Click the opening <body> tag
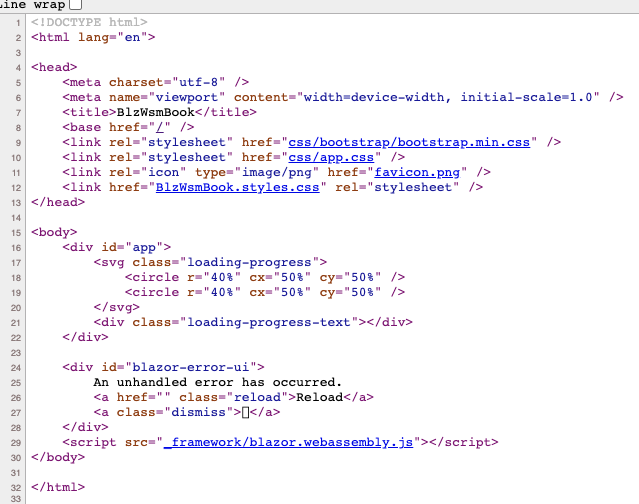This screenshot has height=504, width=639. point(54,232)
